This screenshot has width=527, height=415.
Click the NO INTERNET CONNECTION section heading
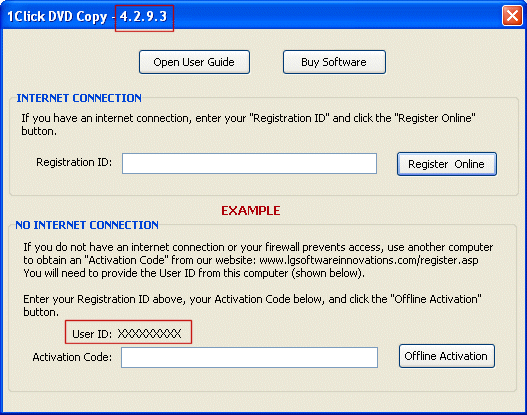(87, 225)
